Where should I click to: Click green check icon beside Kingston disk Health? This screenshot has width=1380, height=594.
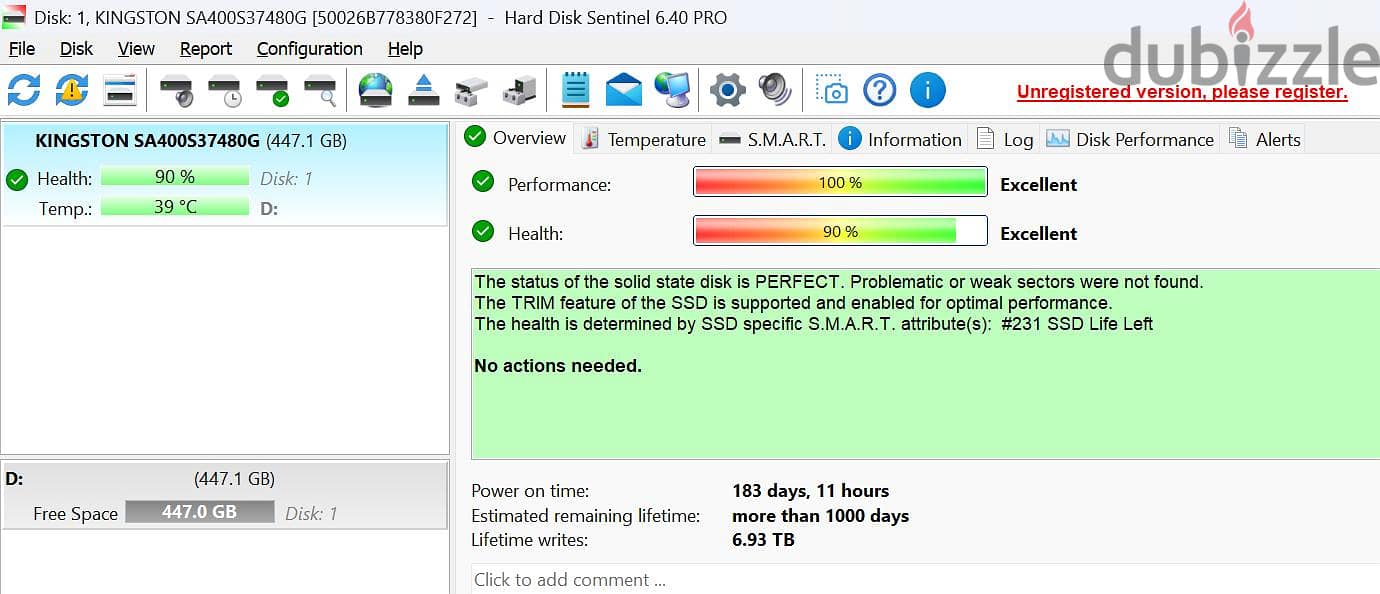pos(16,179)
